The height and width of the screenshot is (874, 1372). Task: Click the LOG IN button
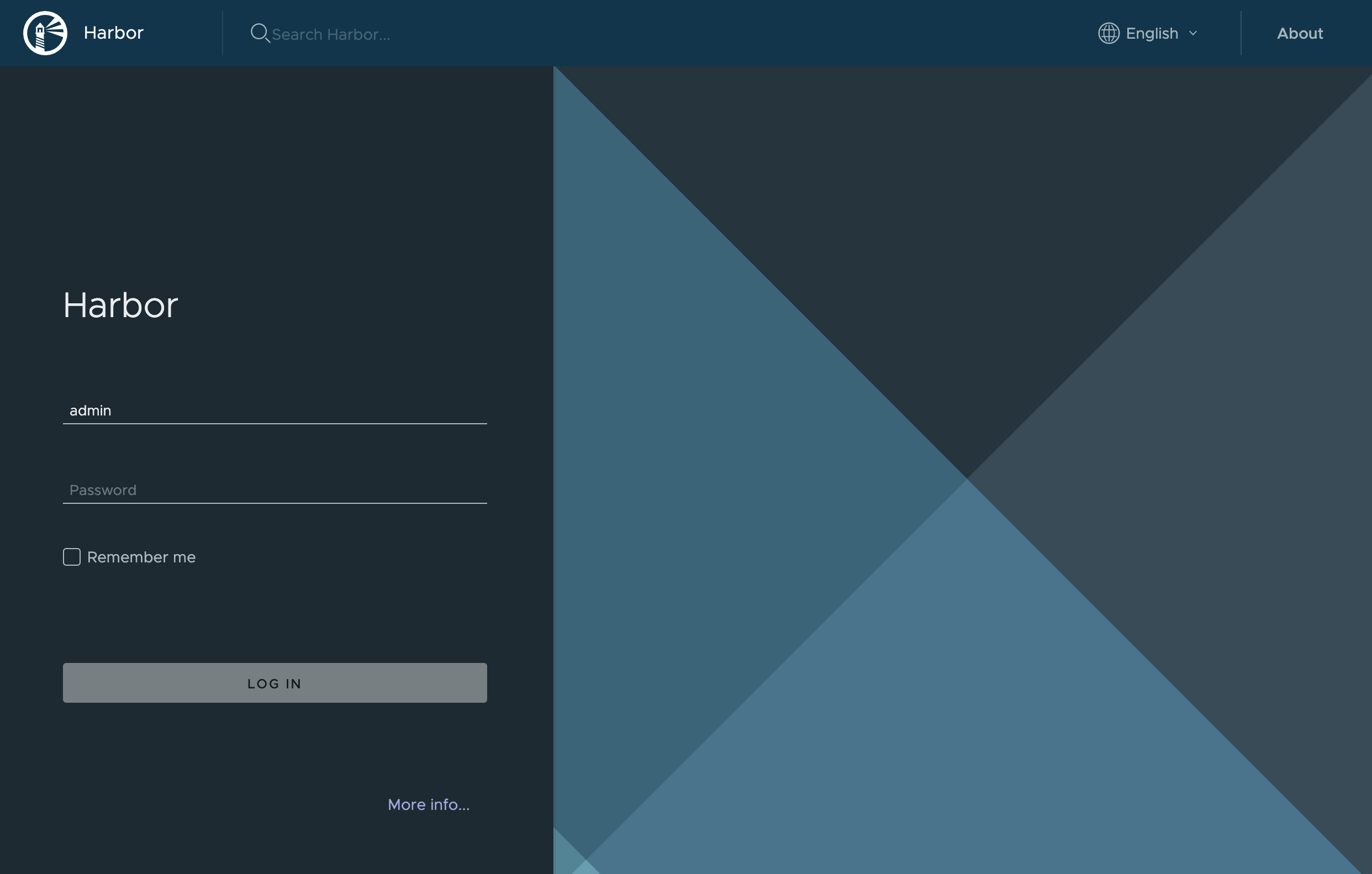tap(275, 682)
